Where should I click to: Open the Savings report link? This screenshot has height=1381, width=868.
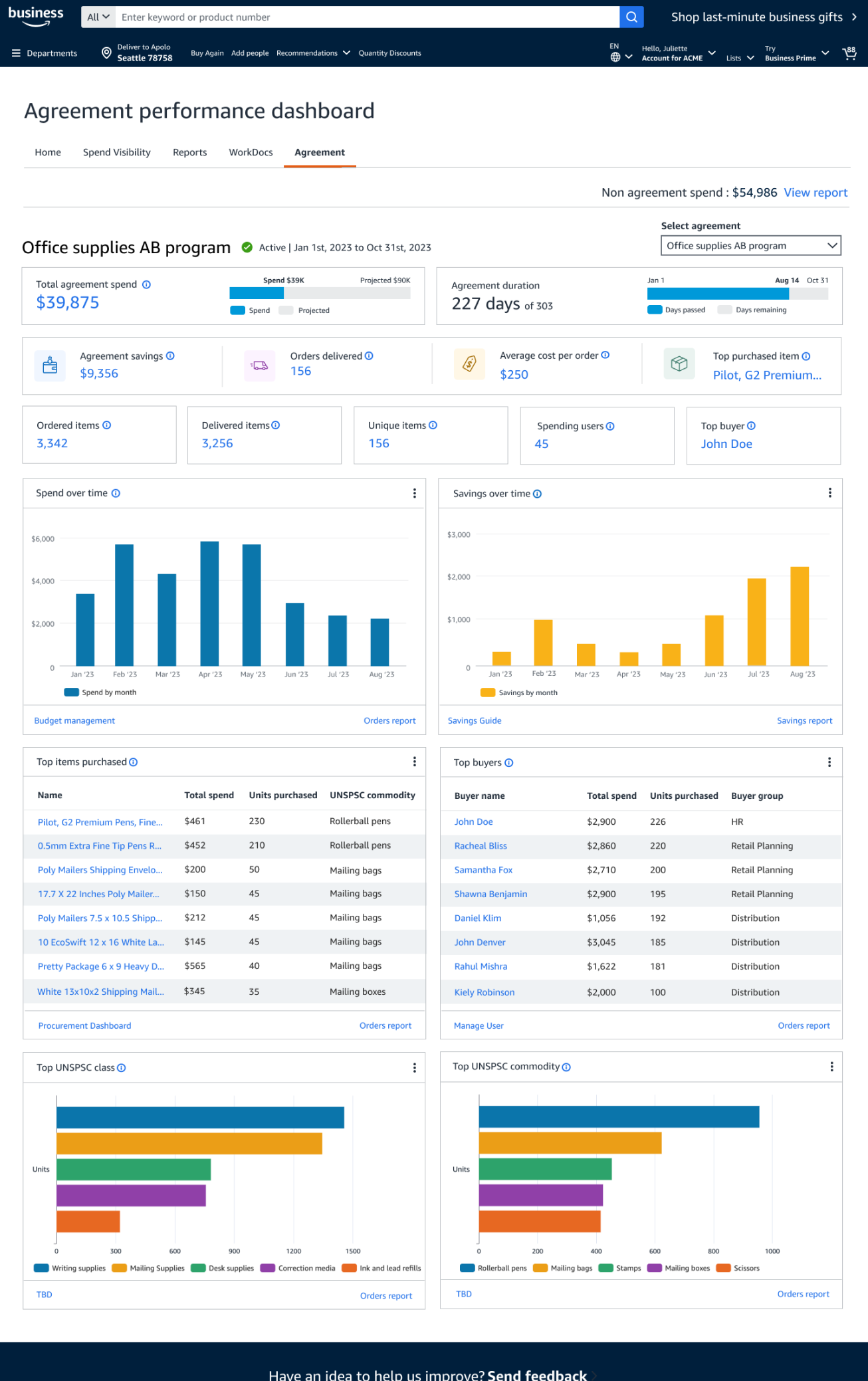[x=804, y=720]
